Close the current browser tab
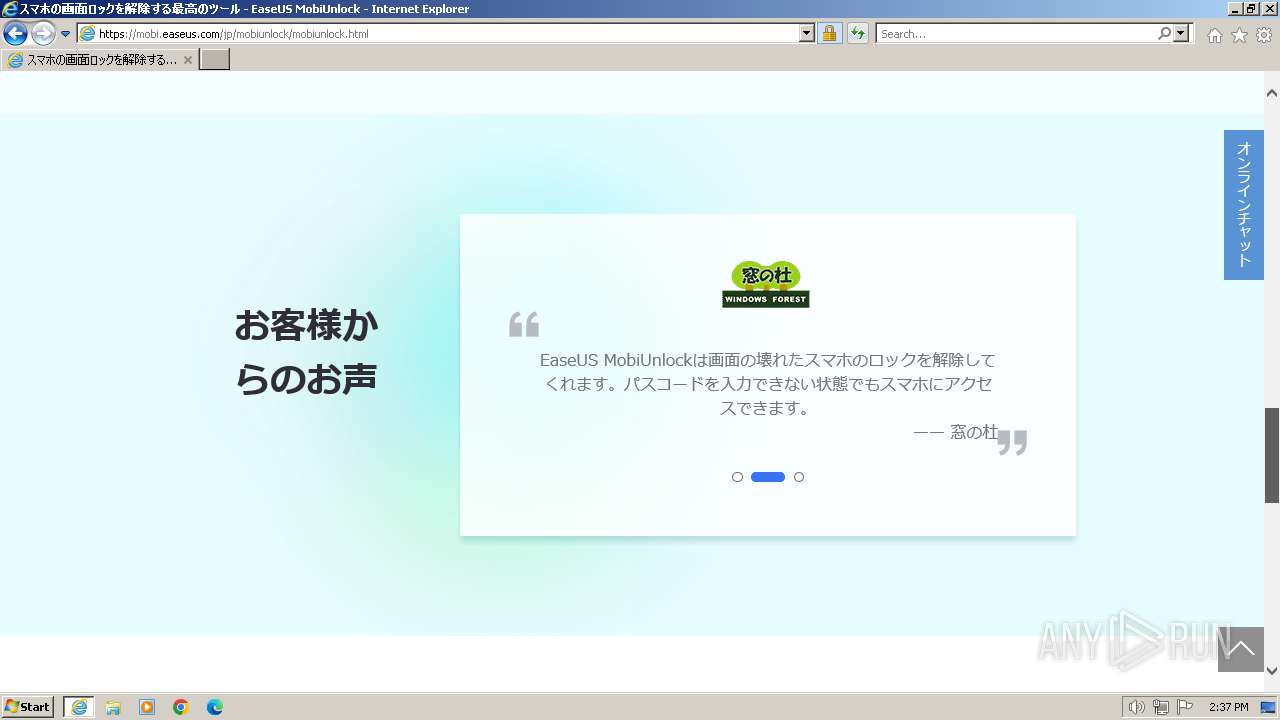Viewport: 1280px width, 720px height. (188, 60)
